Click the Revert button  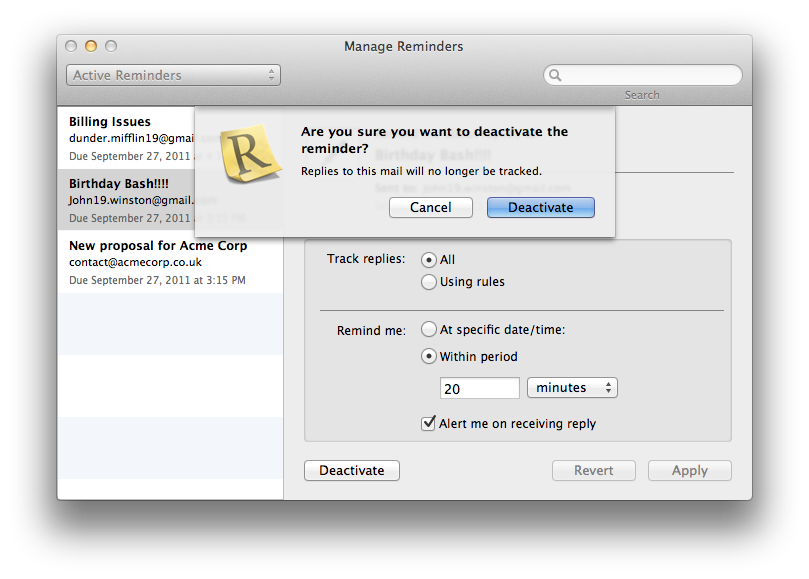tap(594, 471)
